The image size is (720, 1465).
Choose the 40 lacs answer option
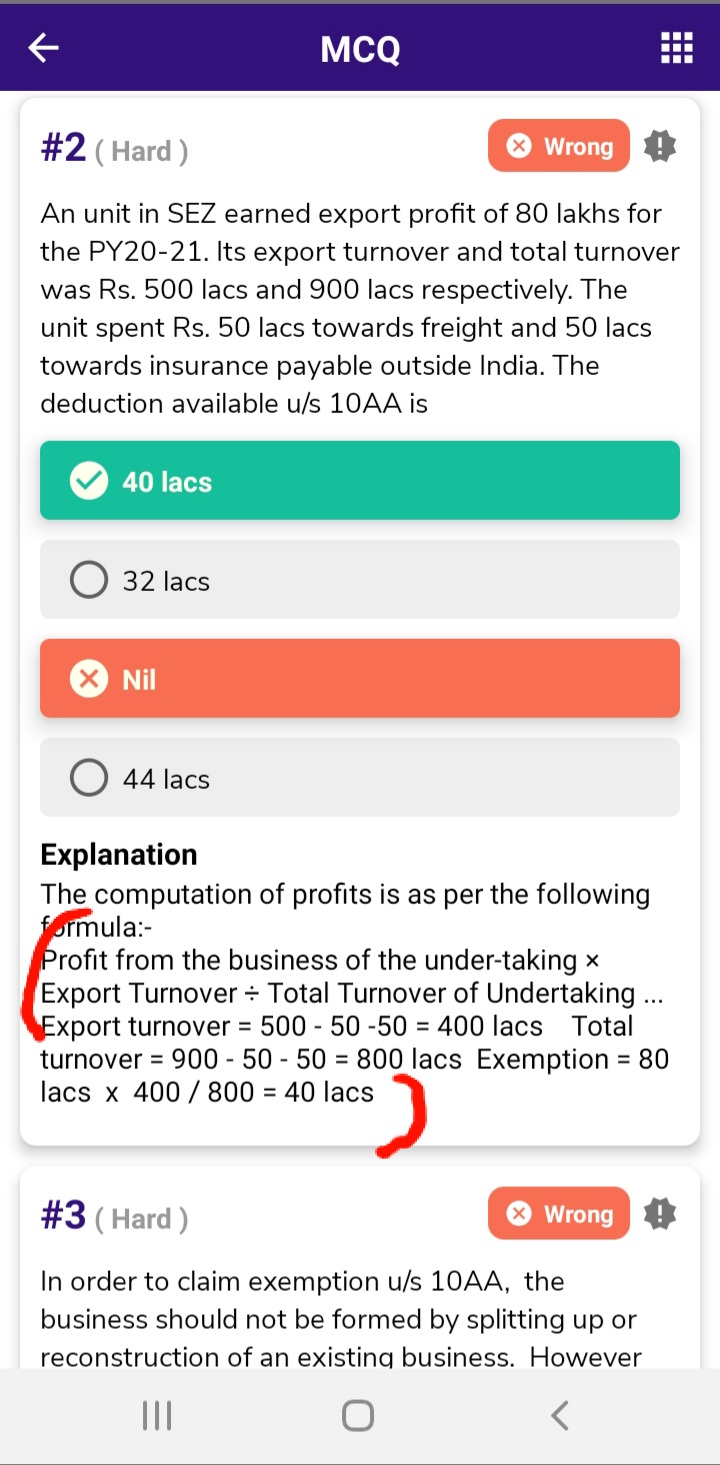click(x=360, y=481)
